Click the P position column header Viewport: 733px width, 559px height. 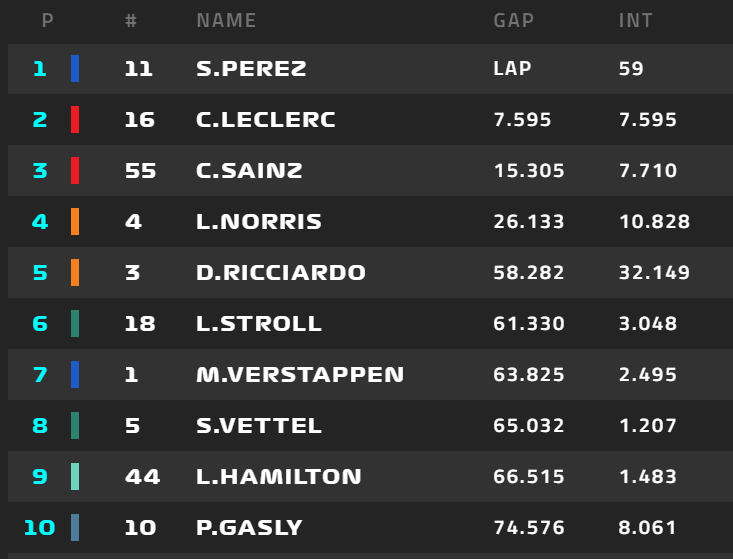pos(47,21)
